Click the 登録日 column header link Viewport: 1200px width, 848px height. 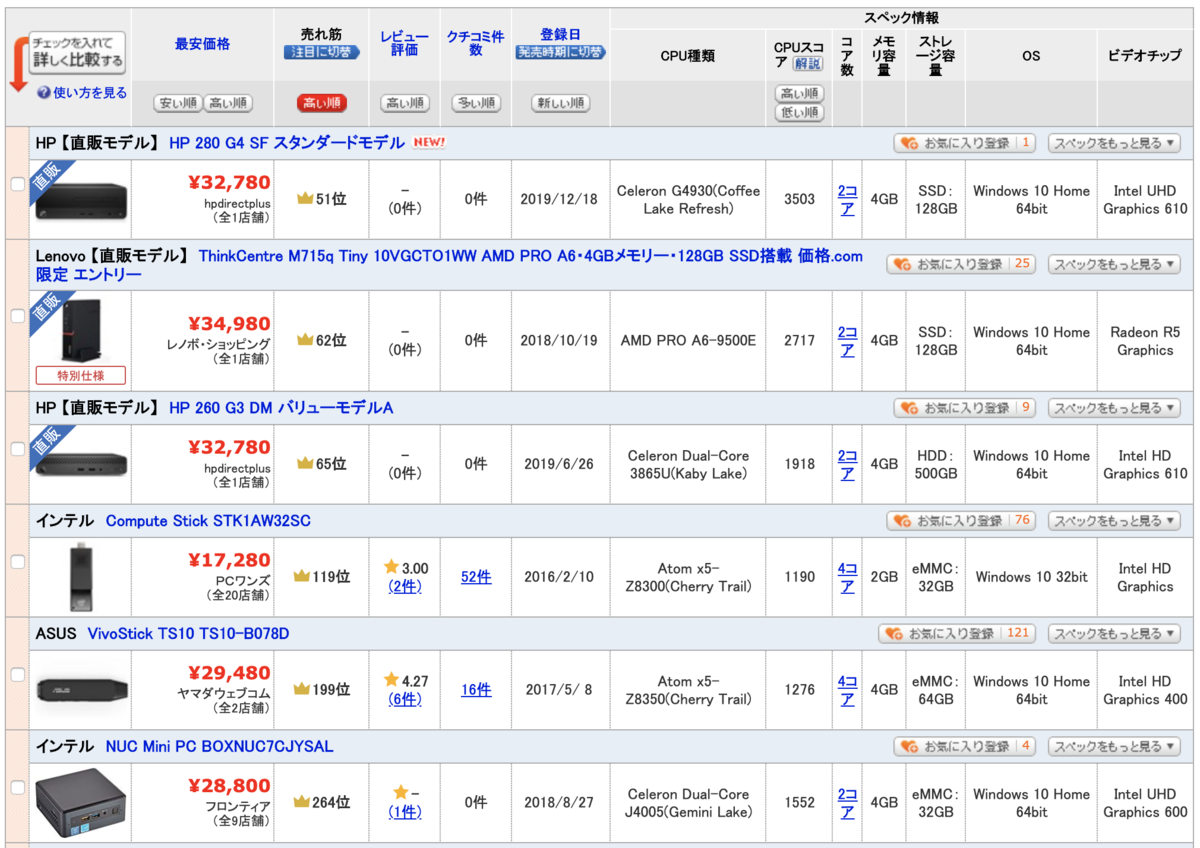(560, 35)
